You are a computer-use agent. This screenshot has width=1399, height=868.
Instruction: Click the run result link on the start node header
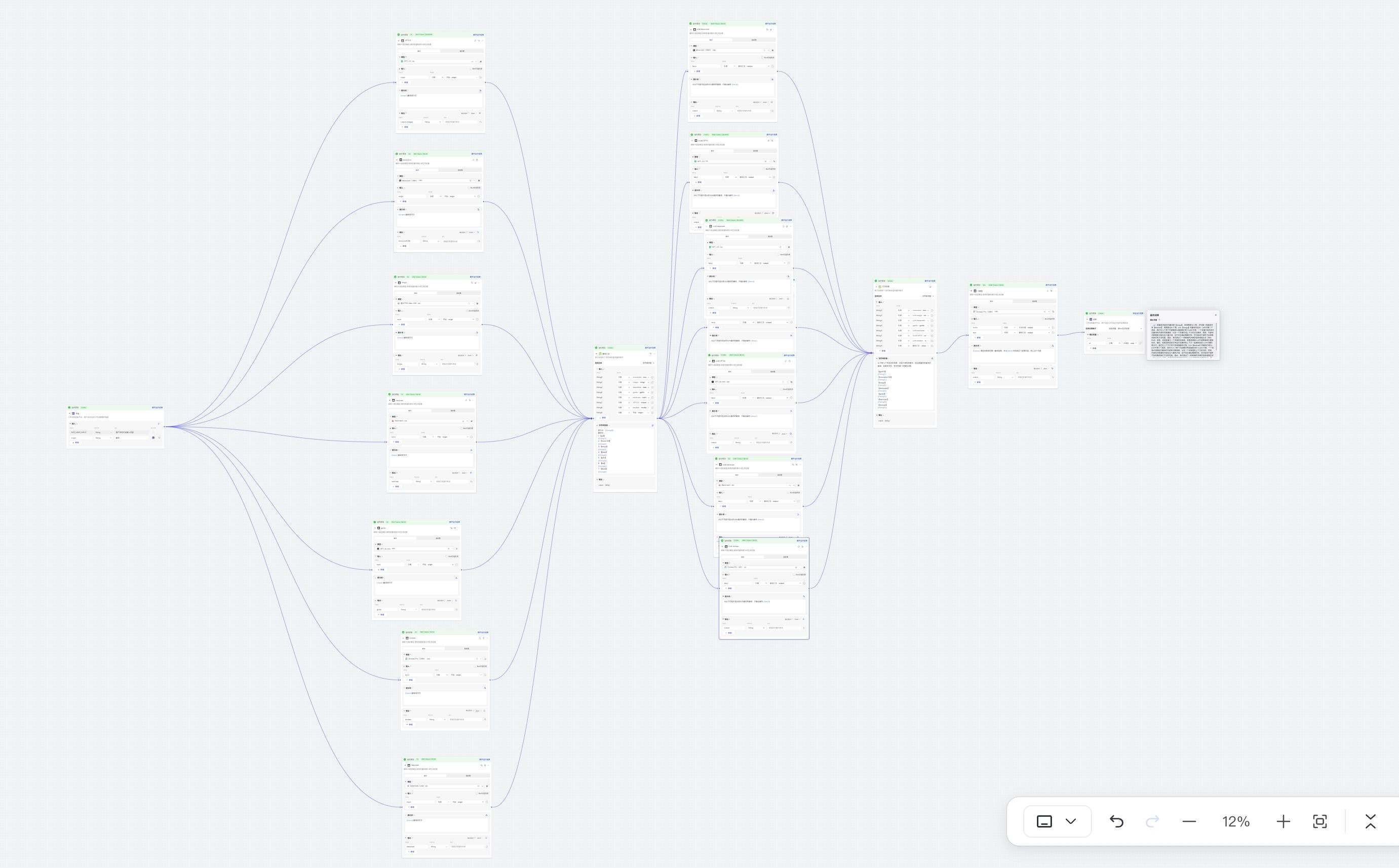pos(158,408)
